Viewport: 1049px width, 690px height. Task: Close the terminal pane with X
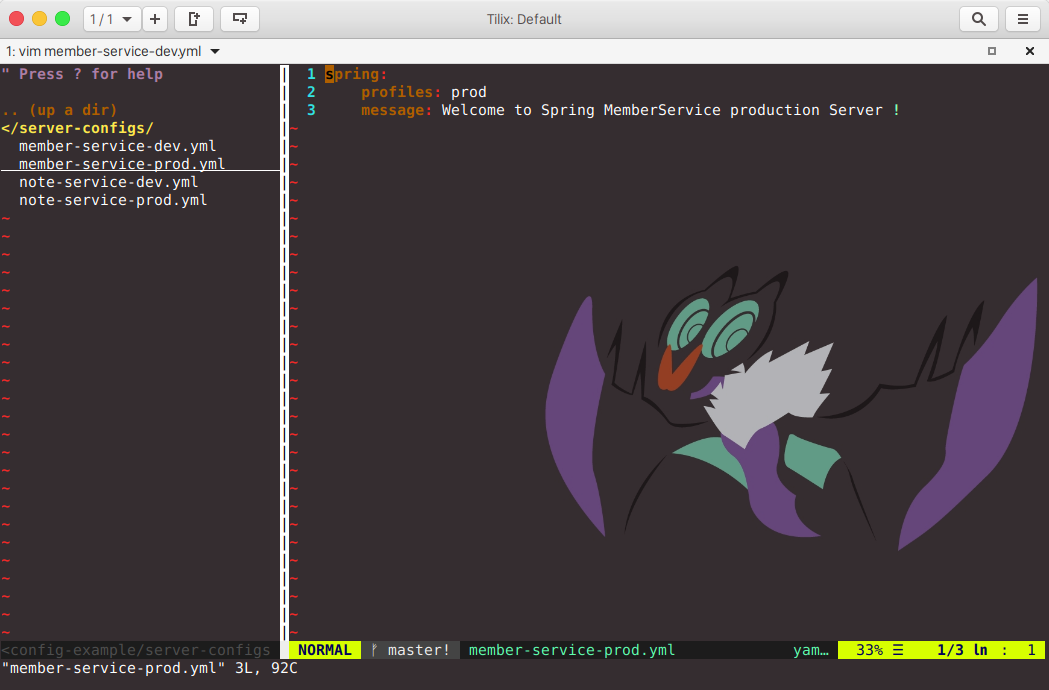pyautogui.click(x=1030, y=51)
